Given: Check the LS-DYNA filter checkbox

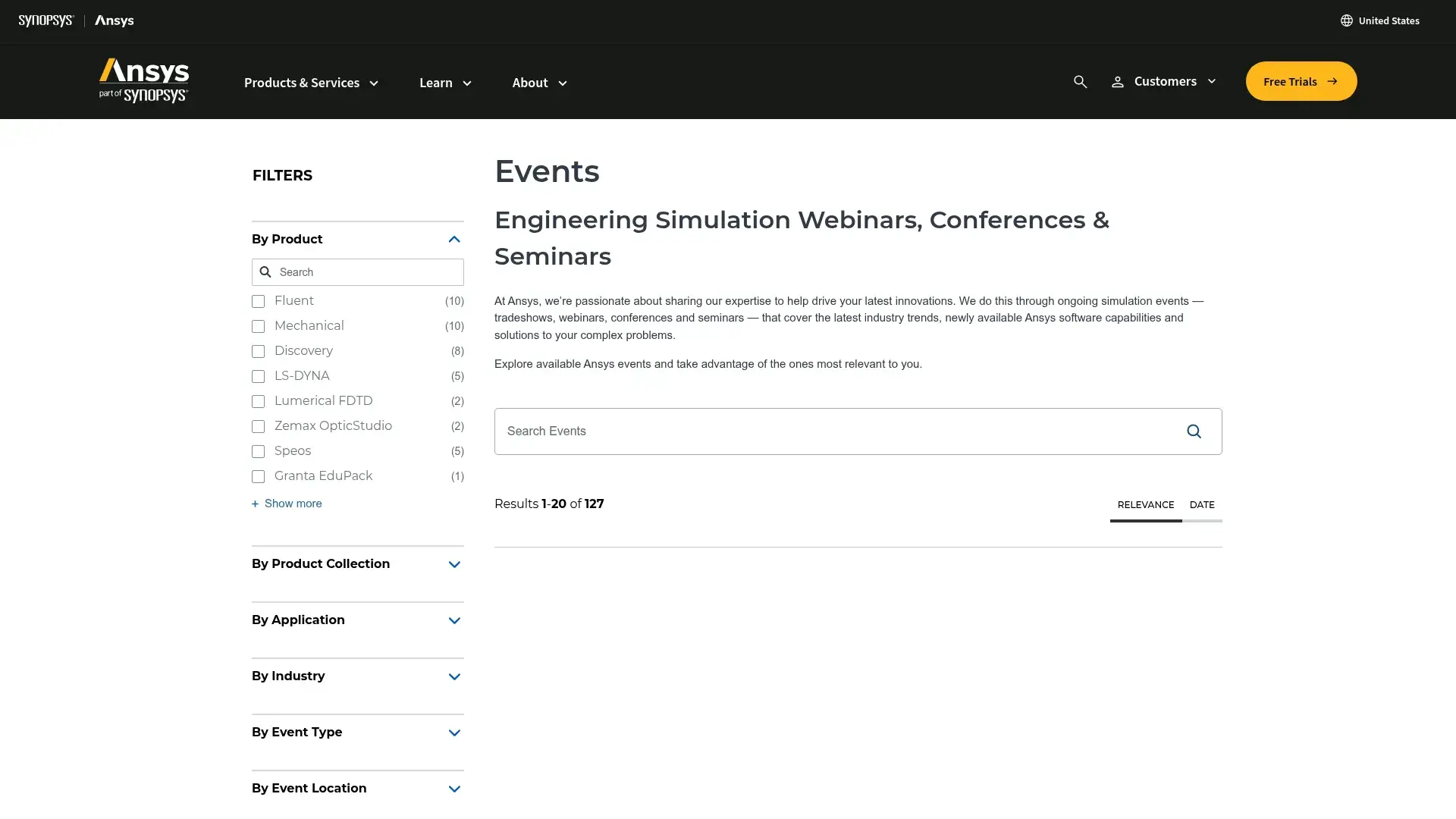Looking at the screenshot, I should point(258,376).
